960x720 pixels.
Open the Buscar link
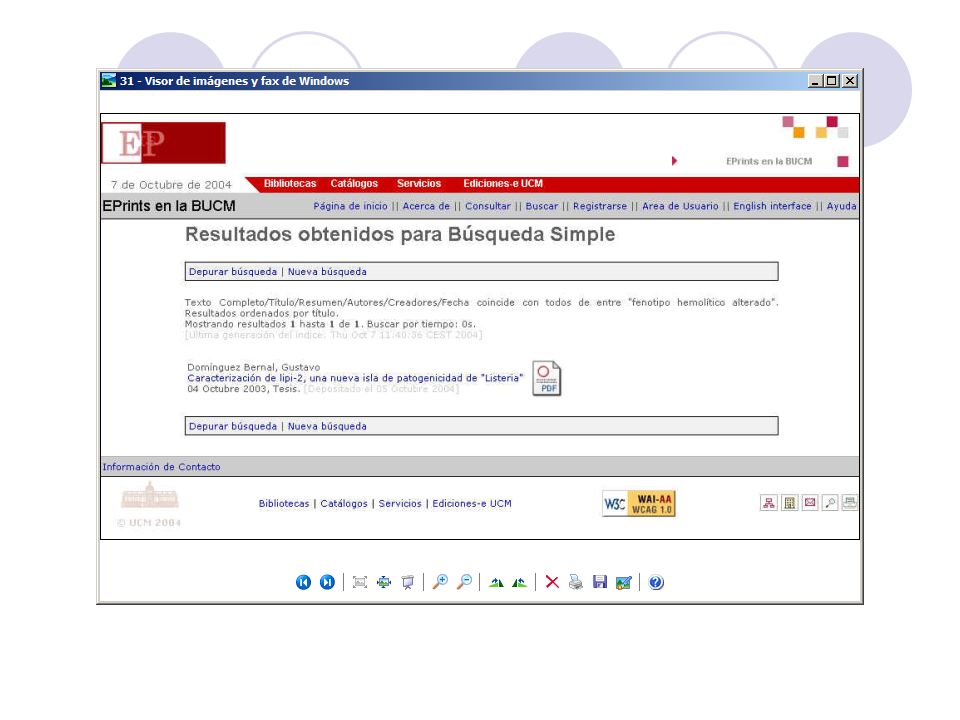[542, 206]
